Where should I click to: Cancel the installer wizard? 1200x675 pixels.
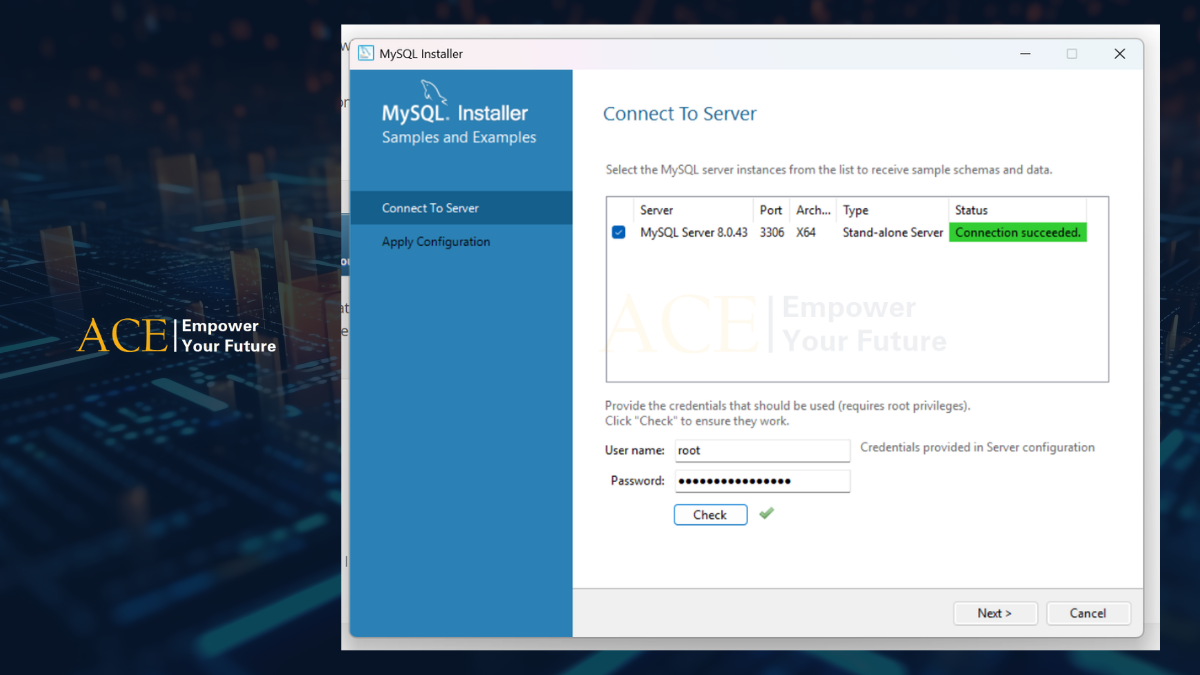pyautogui.click(x=1088, y=613)
